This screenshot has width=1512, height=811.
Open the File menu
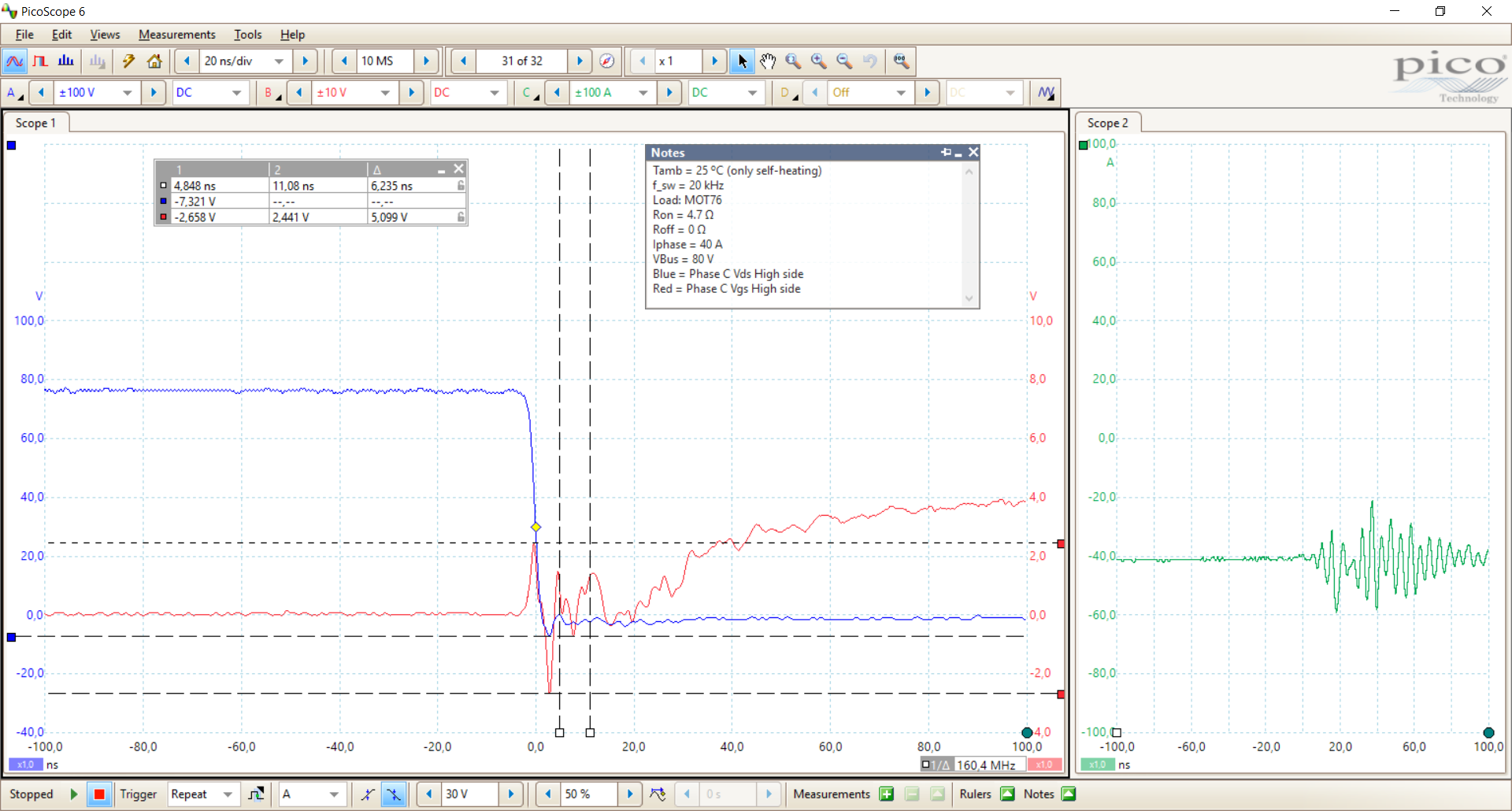pos(24,35)
